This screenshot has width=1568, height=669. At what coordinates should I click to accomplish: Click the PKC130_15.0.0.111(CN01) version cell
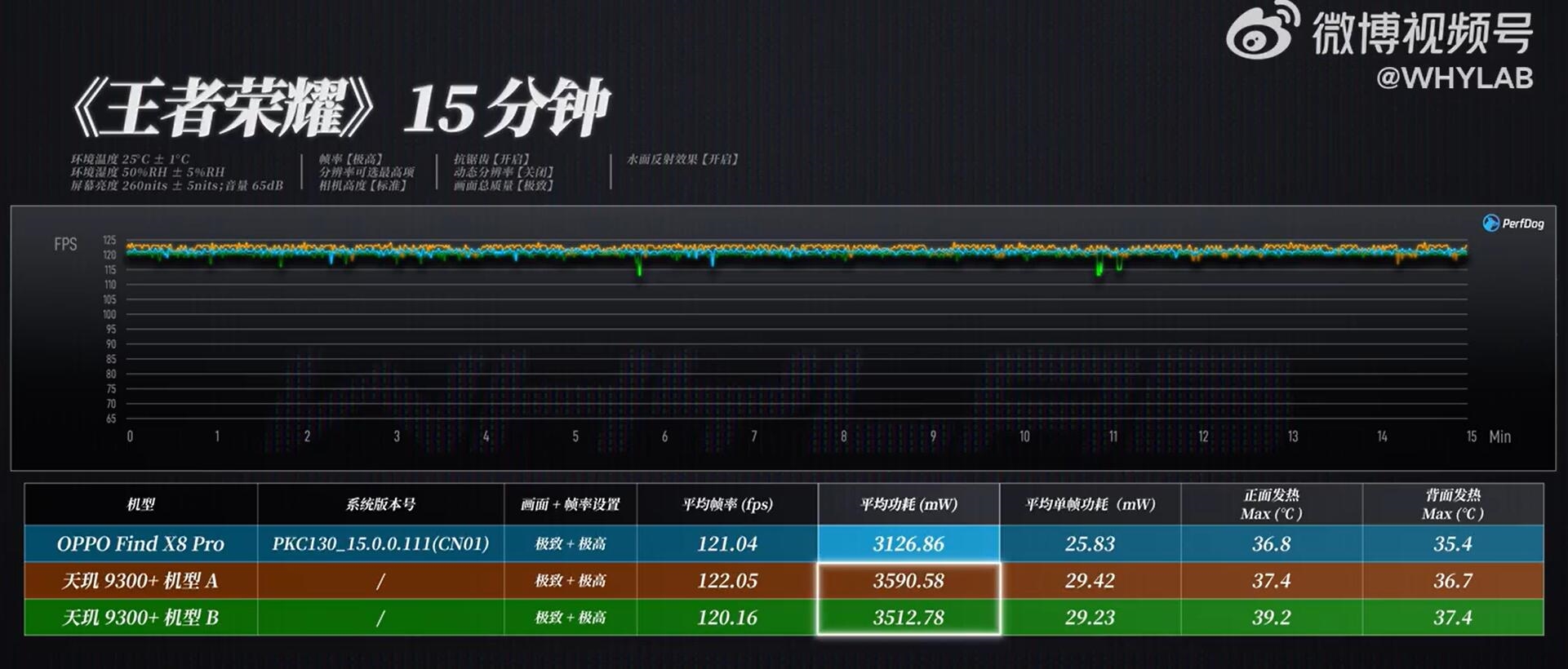click(x=380, y=544)
